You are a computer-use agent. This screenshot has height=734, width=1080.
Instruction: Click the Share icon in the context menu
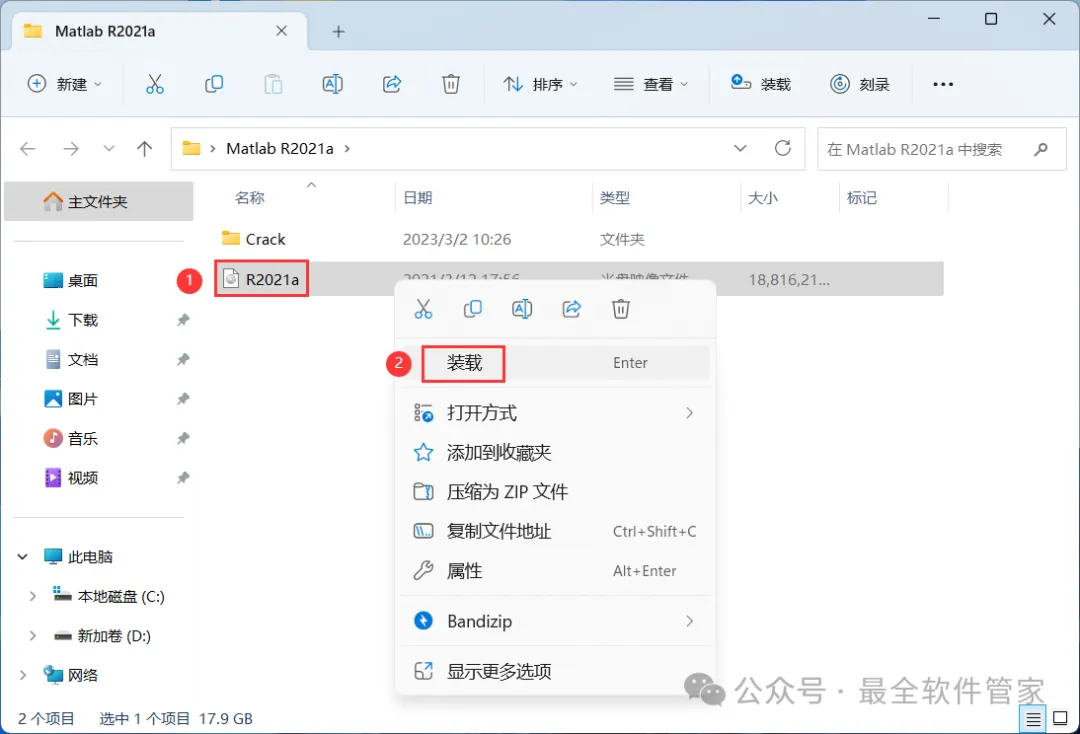572,309
